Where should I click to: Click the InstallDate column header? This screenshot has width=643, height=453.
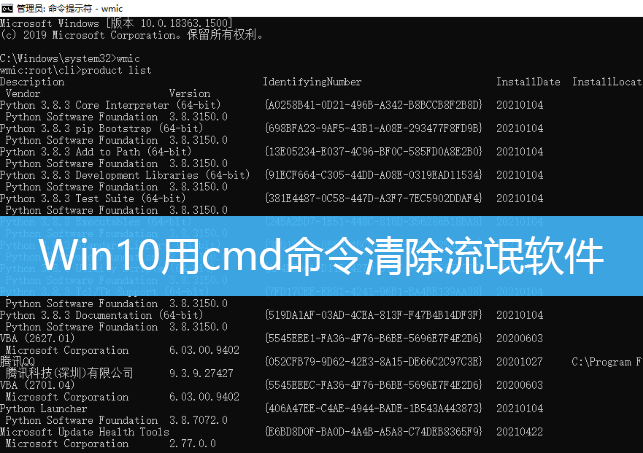(x=528, y=81)
